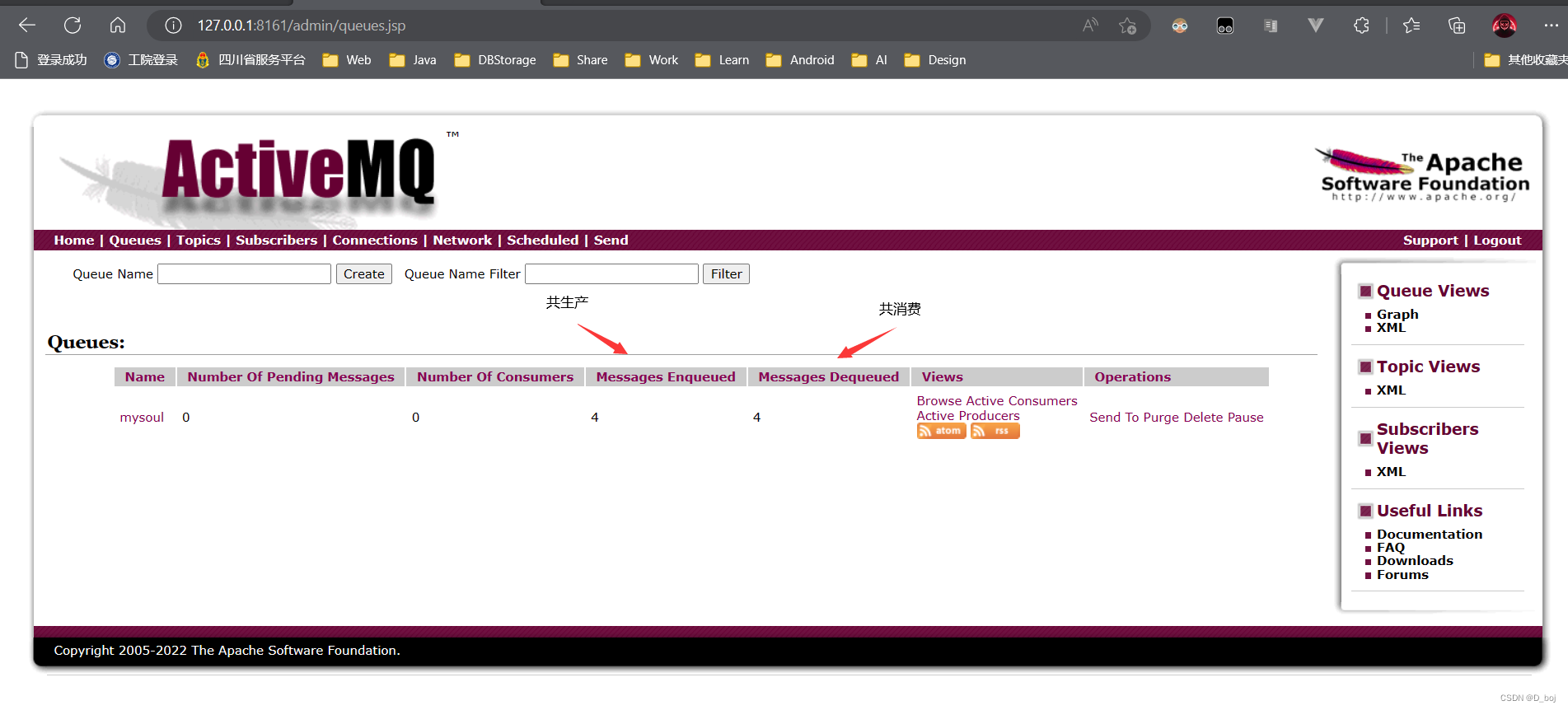The width and height of the screenshot is (1568, 710).
Task: Purge the mysoul queue
Action: [1161, 417]
